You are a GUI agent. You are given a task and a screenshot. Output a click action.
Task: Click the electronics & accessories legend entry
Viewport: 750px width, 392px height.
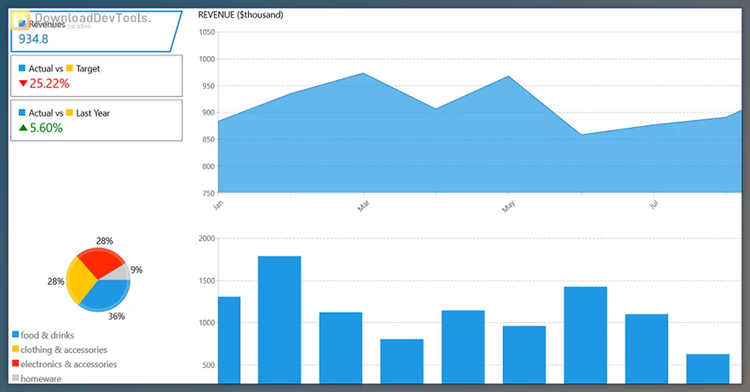(65, 364)
